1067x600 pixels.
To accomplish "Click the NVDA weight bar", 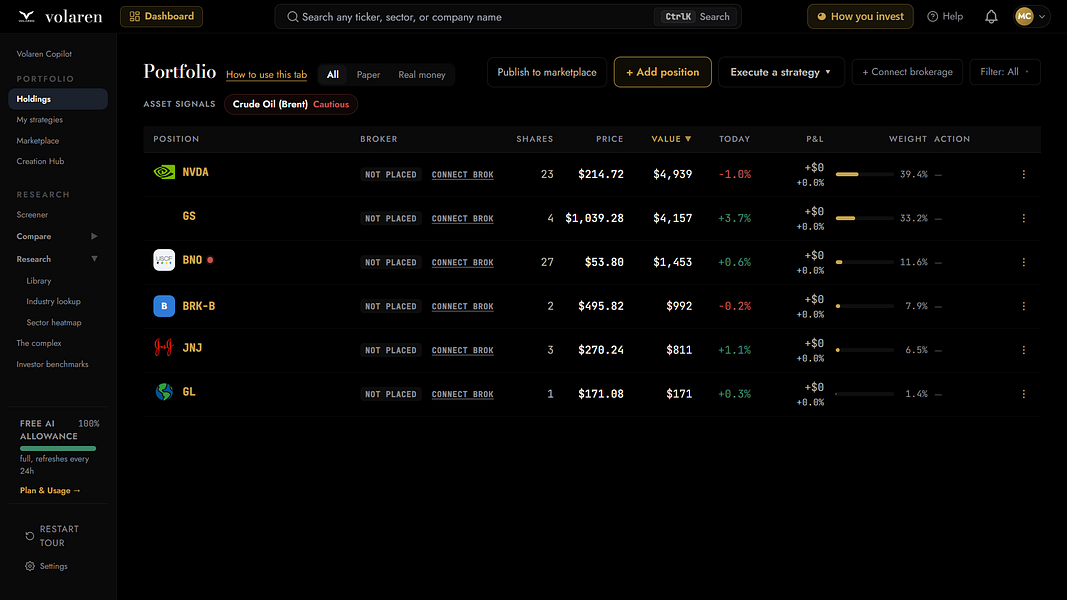I will click(x=864, y=175).
